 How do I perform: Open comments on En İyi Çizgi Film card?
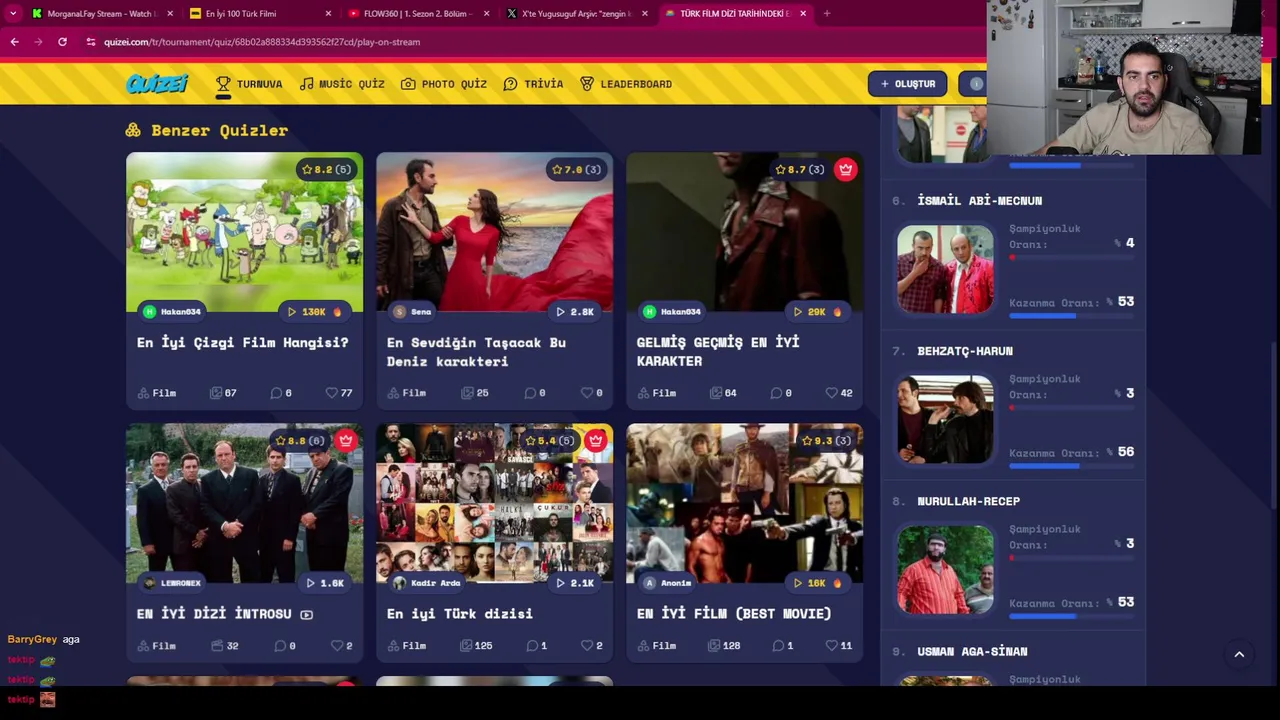coord(281,393)
